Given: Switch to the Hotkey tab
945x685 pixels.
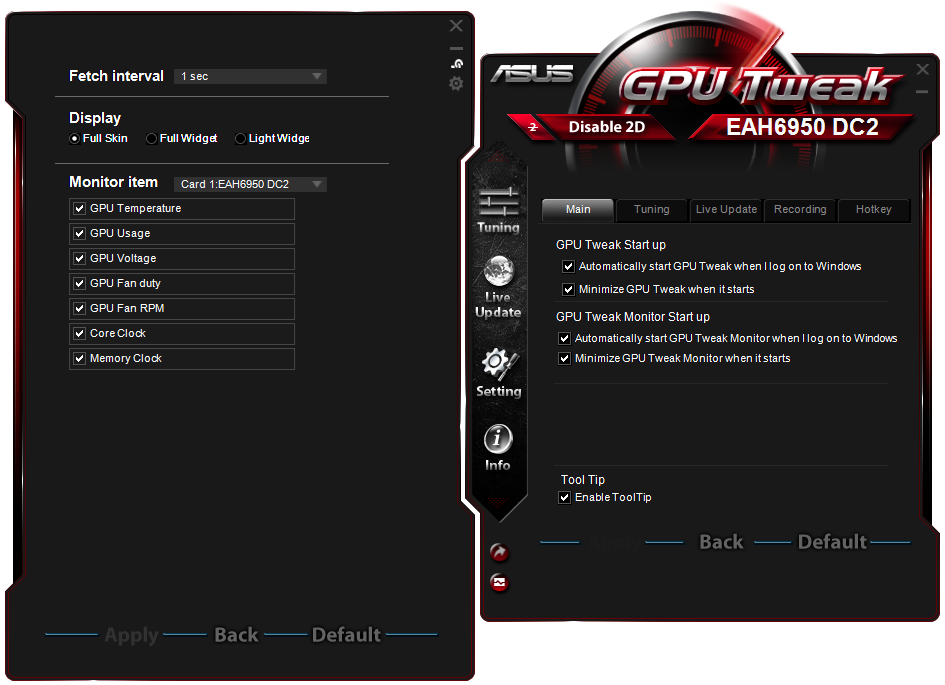Looking at the screenshot, I should click(873, 209).
